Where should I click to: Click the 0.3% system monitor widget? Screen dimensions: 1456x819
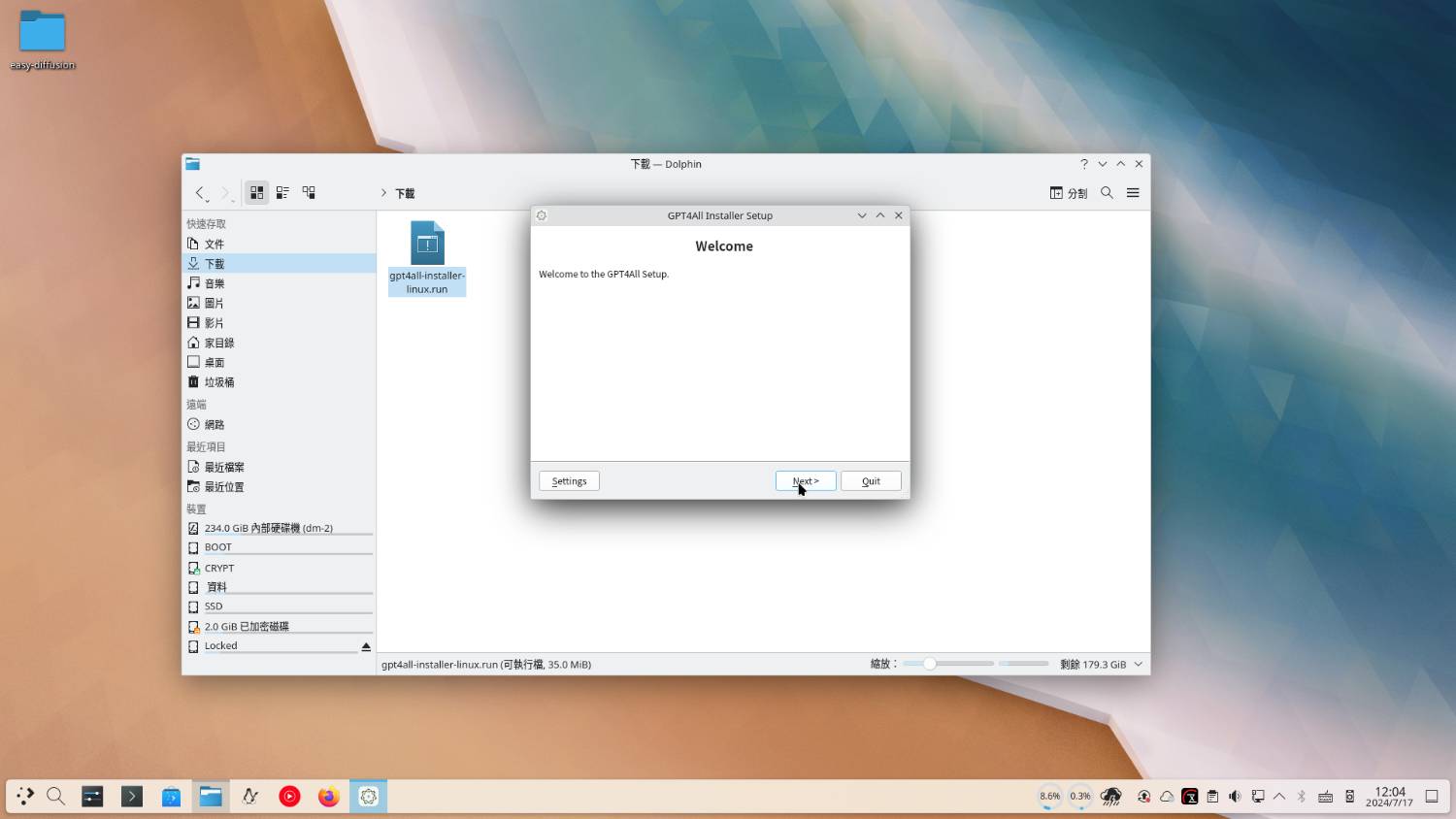click(1080, 797)
